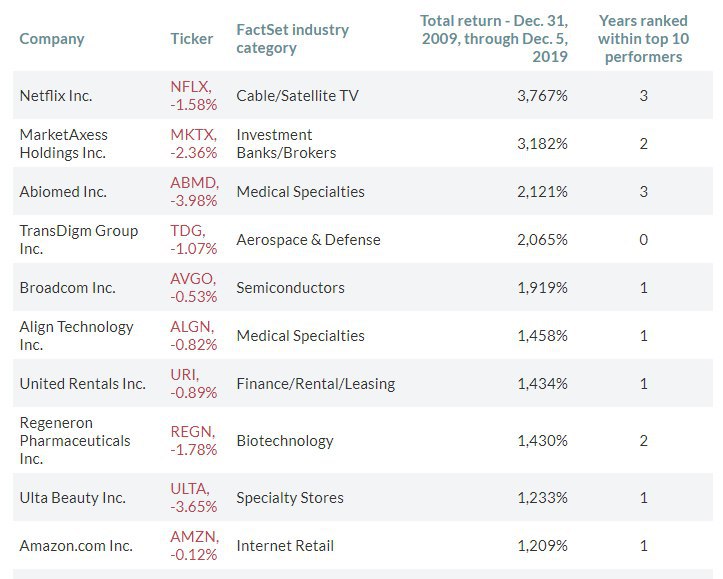The height and width of the screenshot is (579, 723).
Task: Click the Company column header
Action: click(52, 39)
